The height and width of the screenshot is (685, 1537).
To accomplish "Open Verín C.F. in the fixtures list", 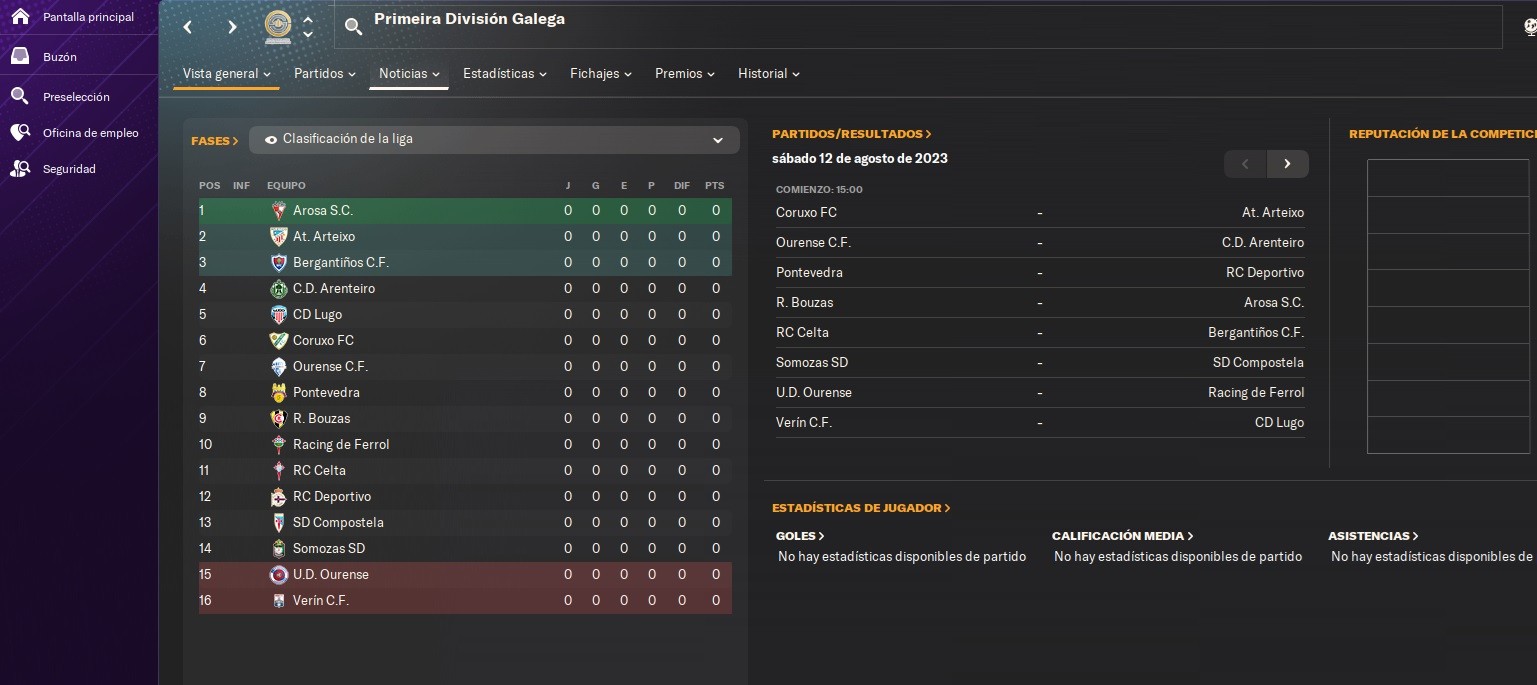I will point(804,422).
